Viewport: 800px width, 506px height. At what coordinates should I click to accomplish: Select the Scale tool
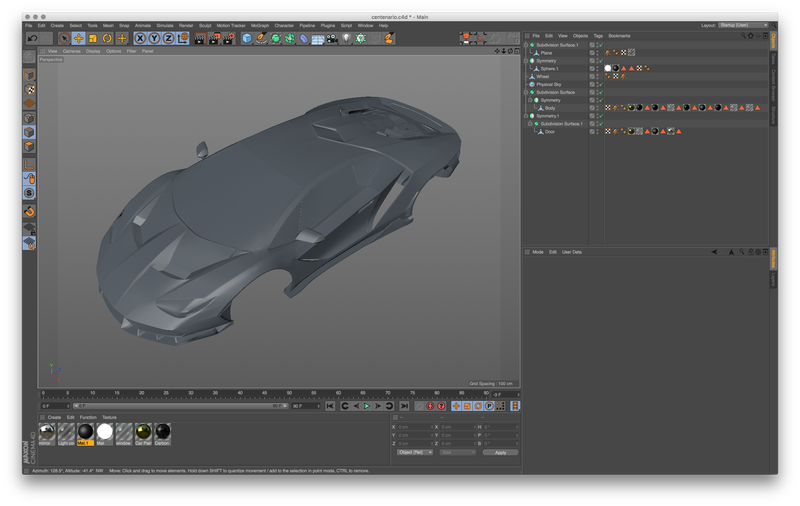click(93, 38)
